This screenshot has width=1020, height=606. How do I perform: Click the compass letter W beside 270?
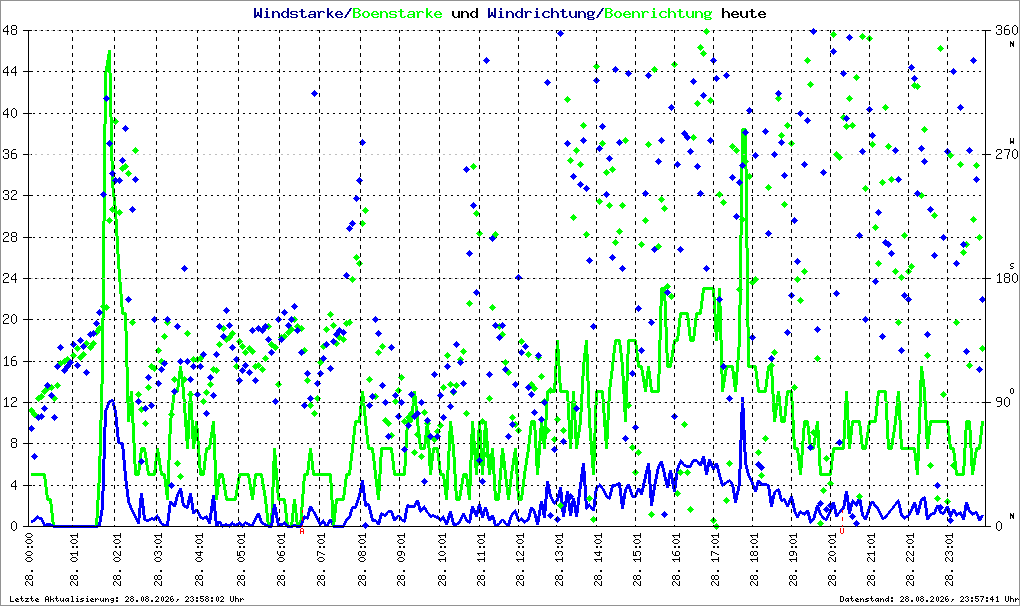1012,141
